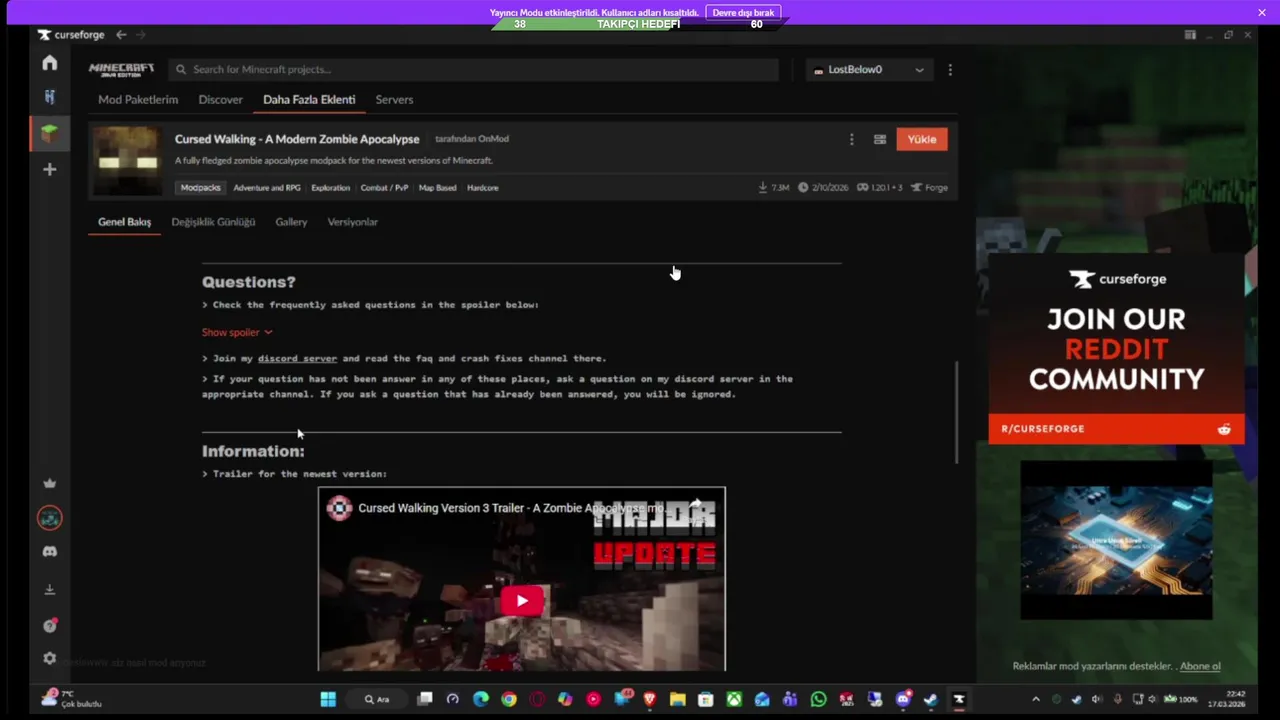This screenshot has width=1280, height=720.
Task: Click the CurseForge logo in title bar
Action: point(72,35)
